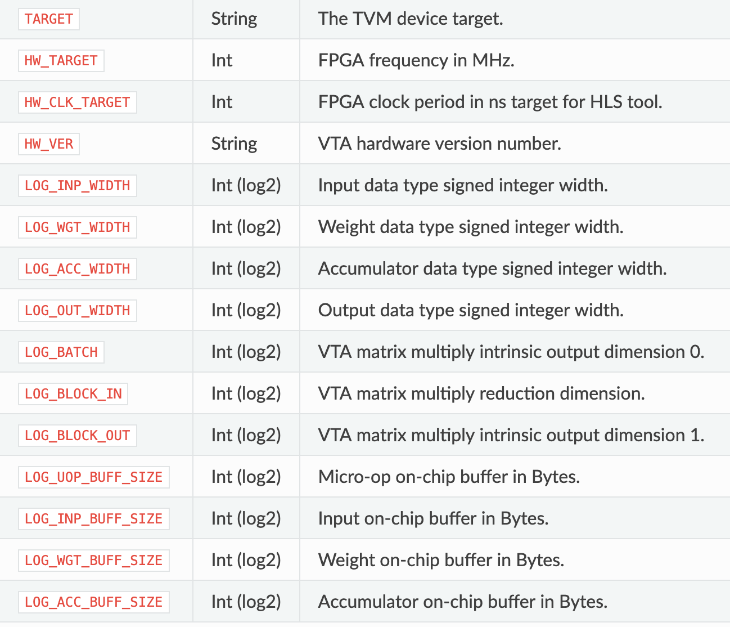The width and height of the screenshot is (730, 627).
Task: Select the LOG_BLOCK_IN code label
Action: (x=73, y=394)
